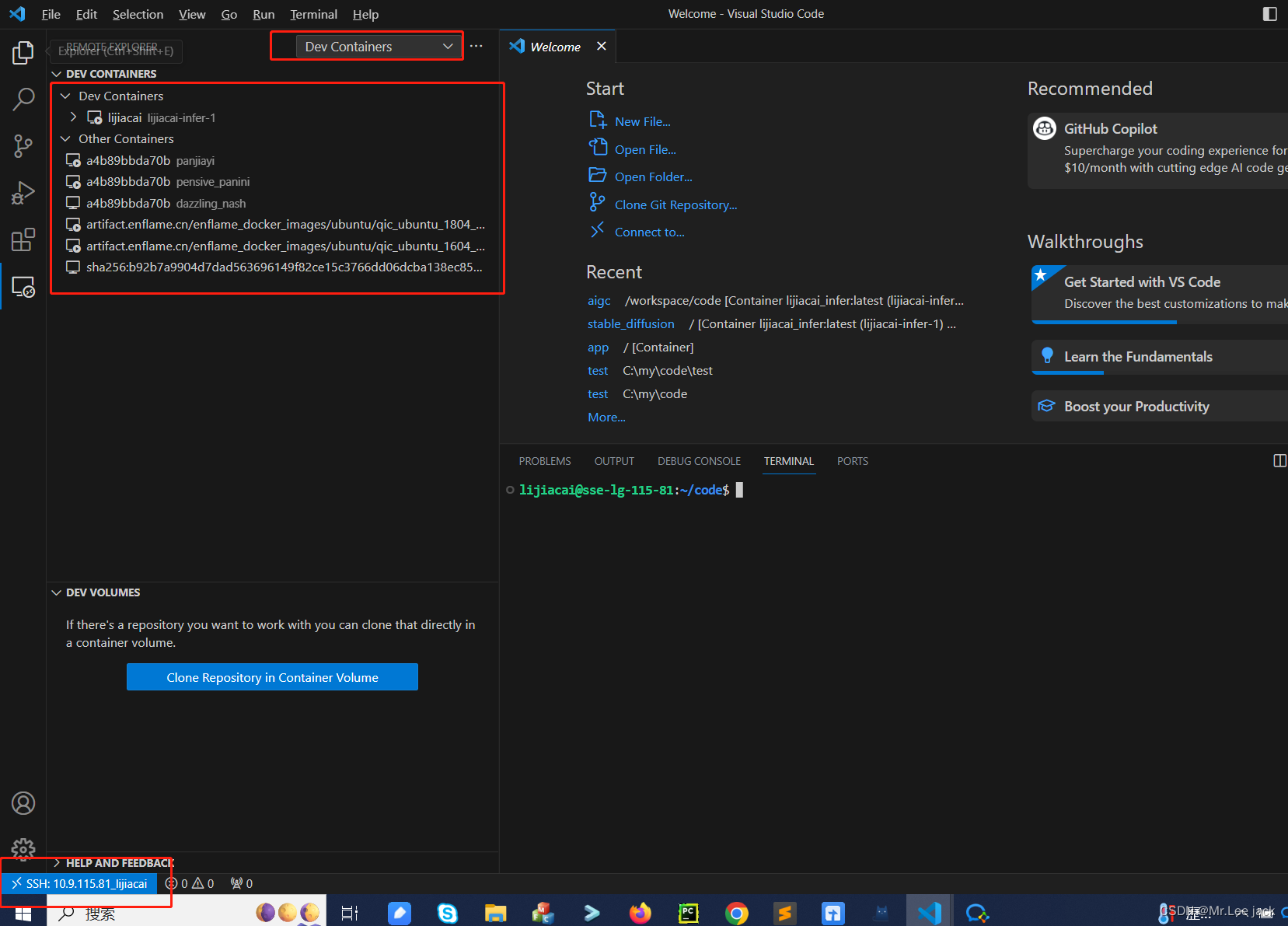Select the panjiayi container row
The height and width of the screenshot is (926, 1288).
coord(272,160)
